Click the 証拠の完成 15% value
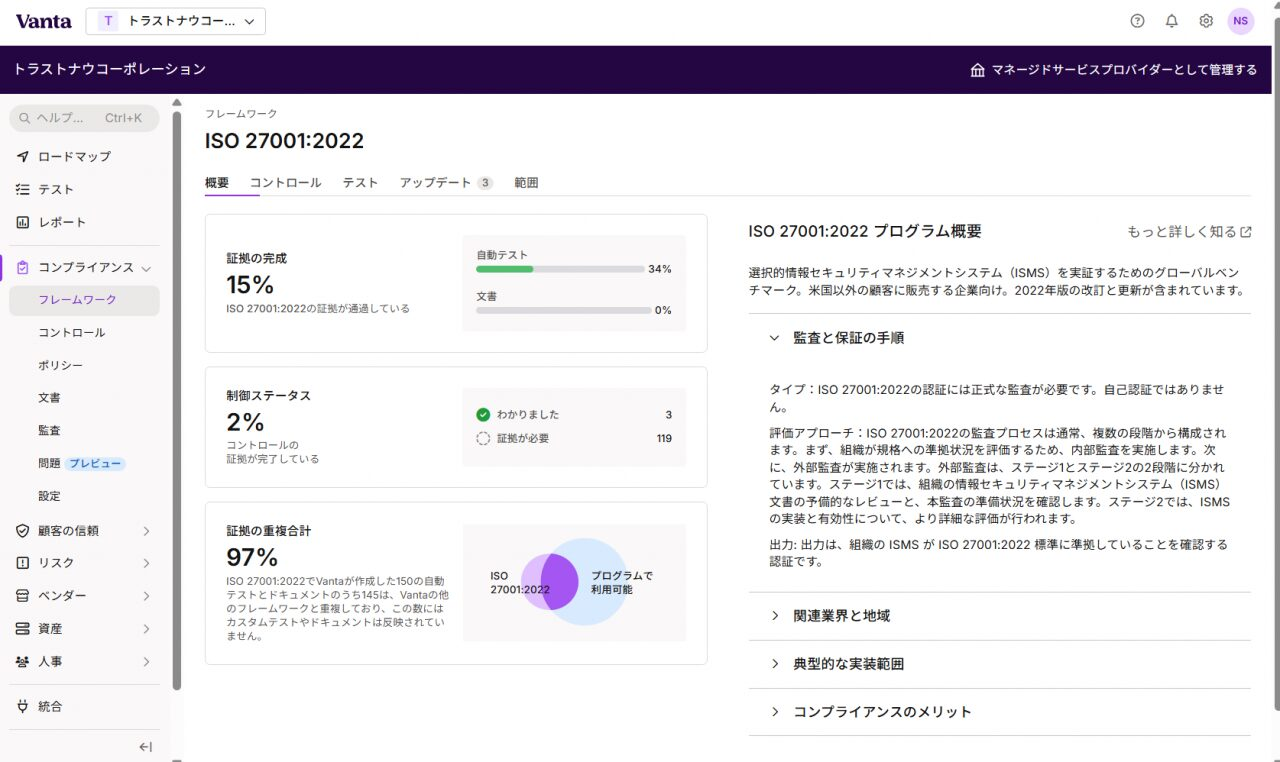 click(250, 285)
